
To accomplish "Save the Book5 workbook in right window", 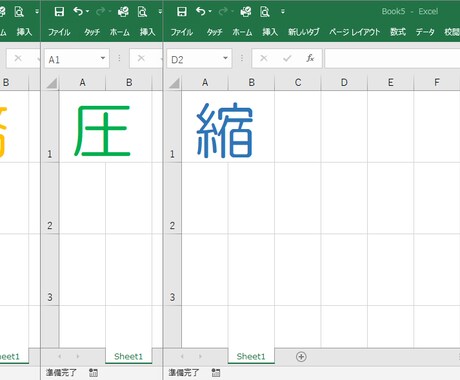I will tap(182, 12).
